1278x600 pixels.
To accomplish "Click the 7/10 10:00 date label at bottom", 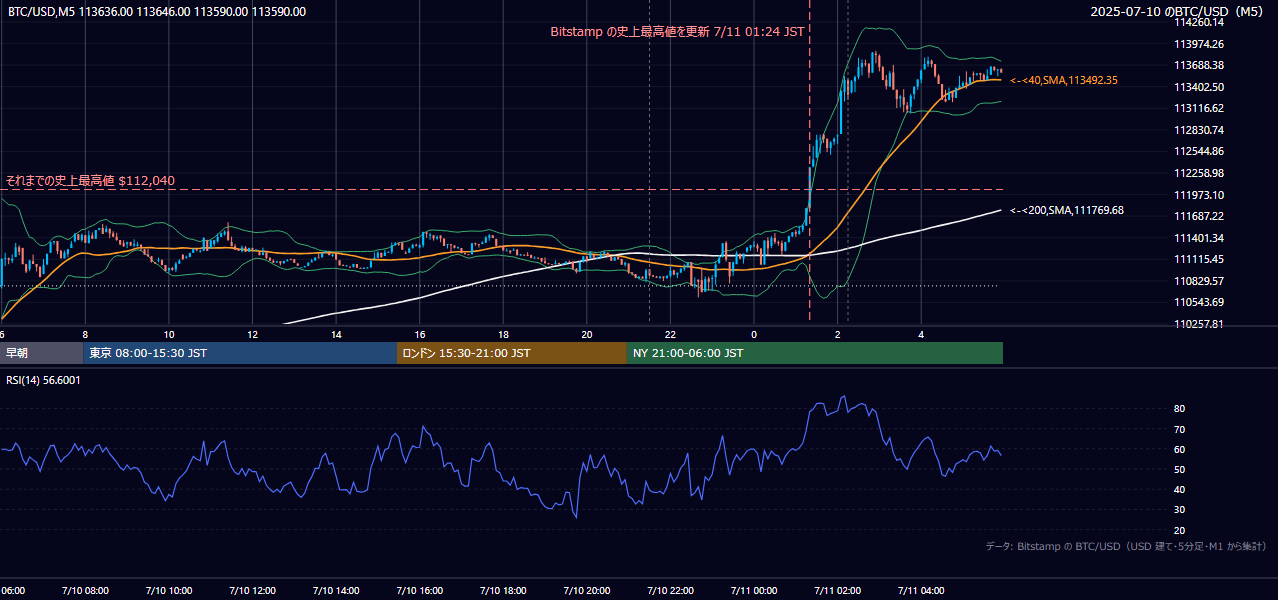I will pos(168,590).
